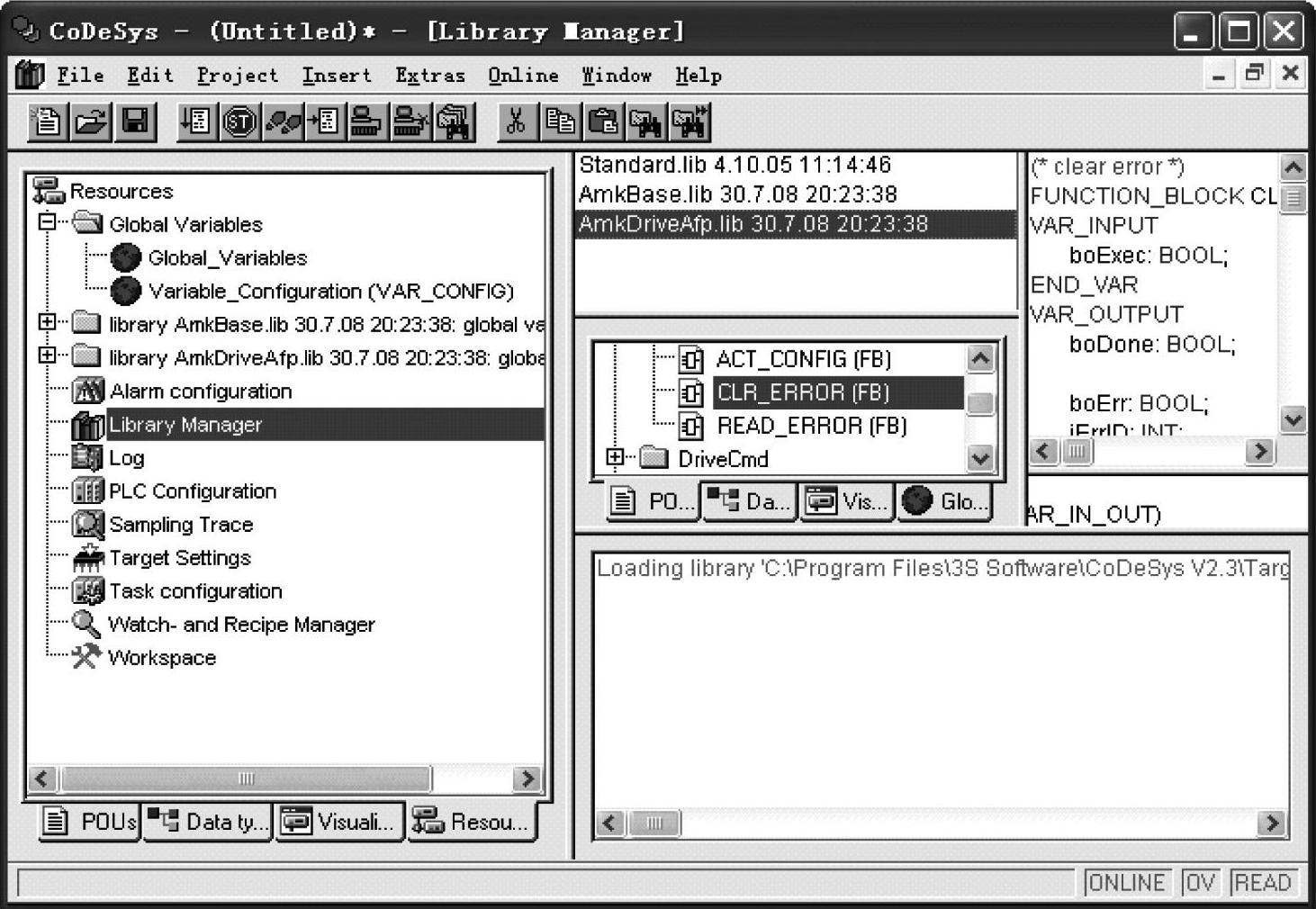Click right arrow of Resources tree scrollbar
1316x909 pixels.
tap(527, 778)
